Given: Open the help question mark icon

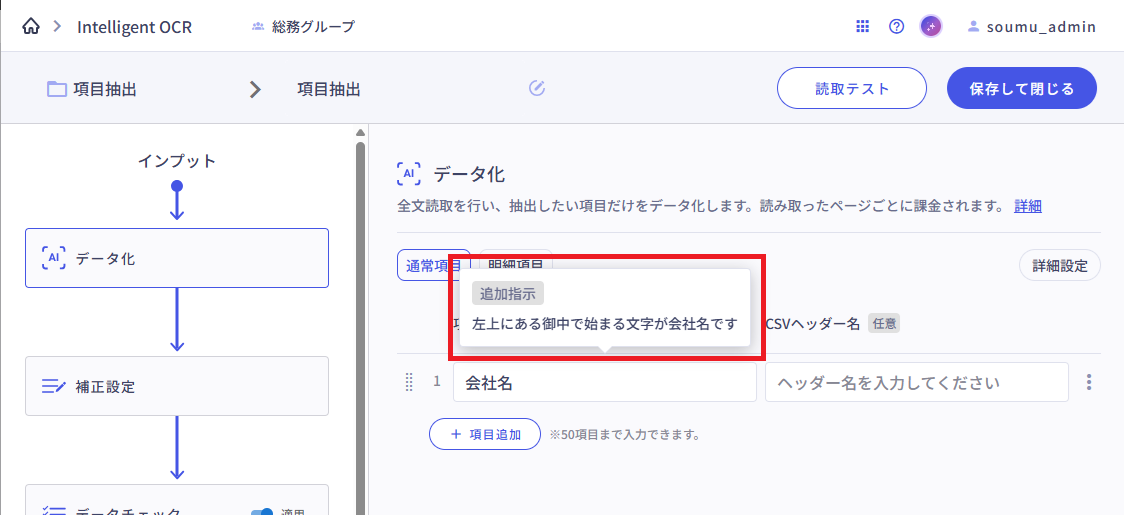Looking at the screenshot, I should (896, 27).
